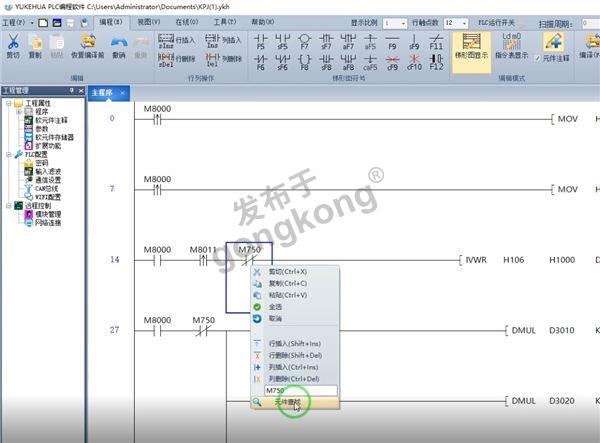Image resolution: width=600 pixels, height=443 pixels.
Task: Open the 视图 ribbon tab
Action: [x=148, y=21]
